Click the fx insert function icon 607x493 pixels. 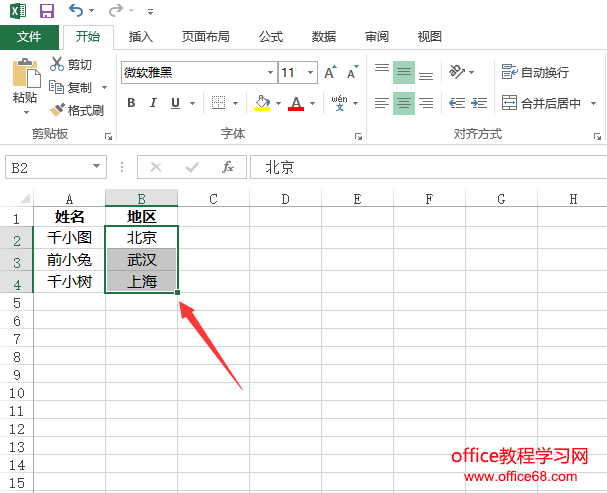point(228,167)
